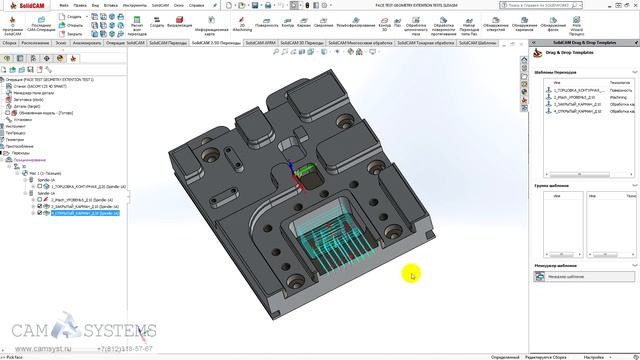Click the Открыть button
This screenshot has width=640, height=360.
(x=71, y=25)
